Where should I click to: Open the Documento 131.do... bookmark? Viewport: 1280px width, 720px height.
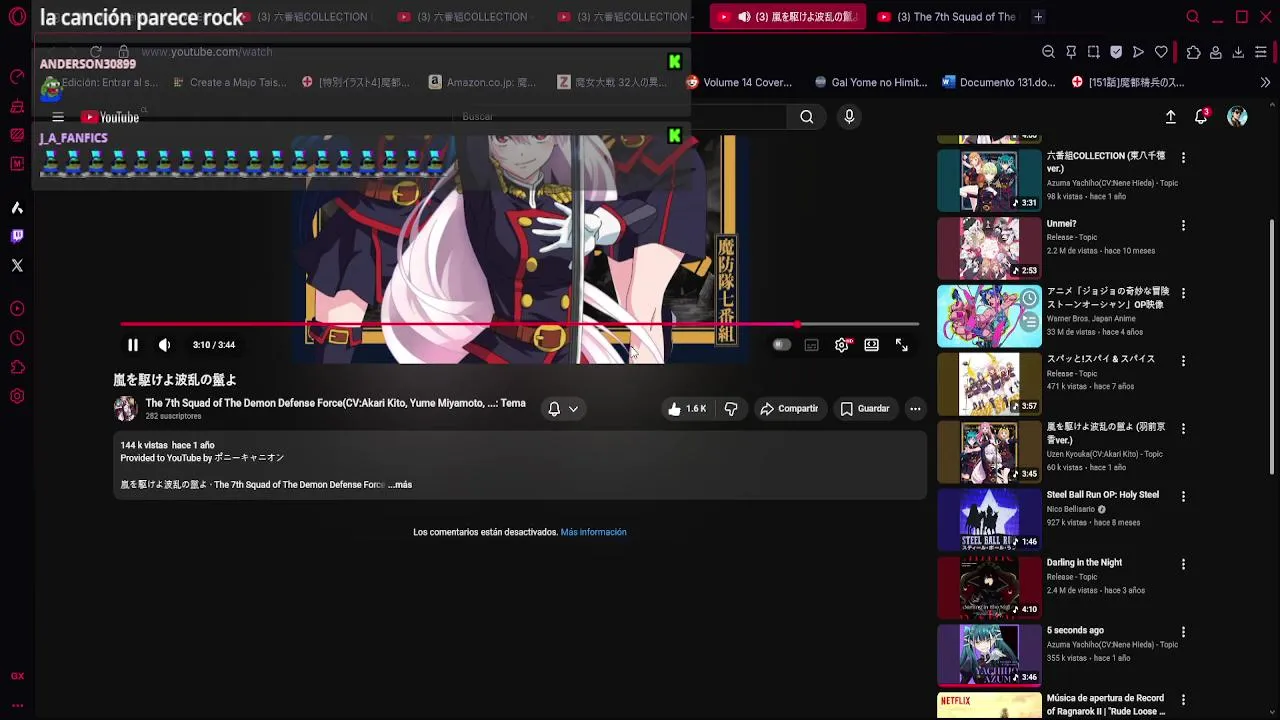[x=998, y=83]
